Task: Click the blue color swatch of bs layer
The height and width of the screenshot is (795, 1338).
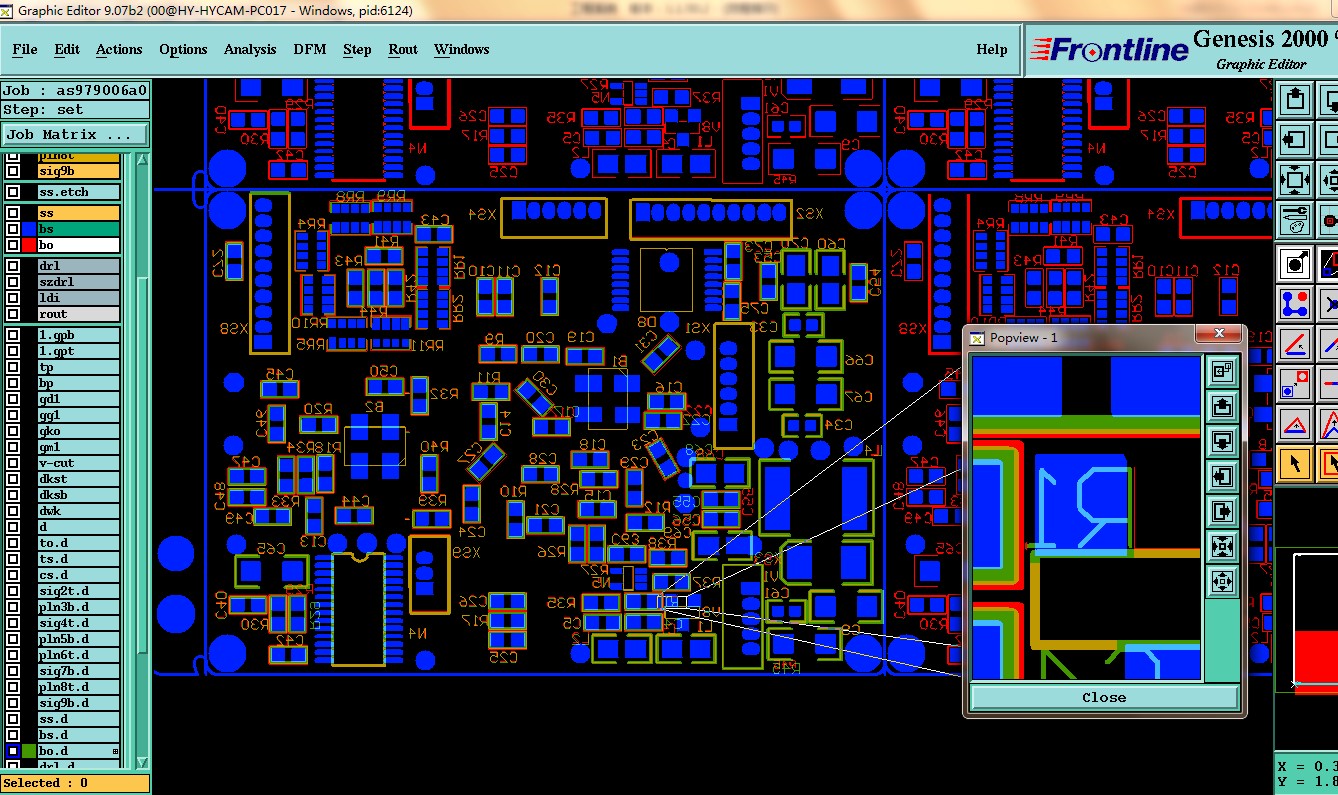Action: (x=29, y=229)
